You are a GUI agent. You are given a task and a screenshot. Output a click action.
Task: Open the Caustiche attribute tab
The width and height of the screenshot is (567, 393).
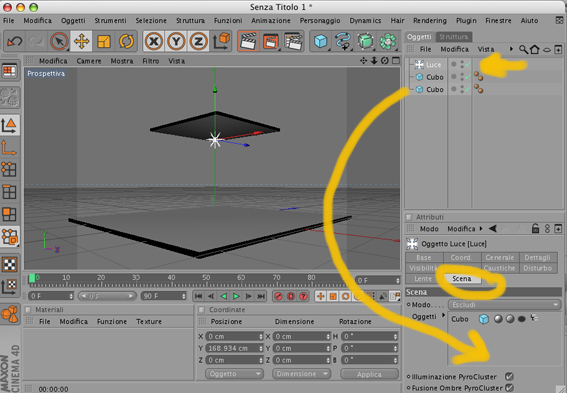[500, 268]
